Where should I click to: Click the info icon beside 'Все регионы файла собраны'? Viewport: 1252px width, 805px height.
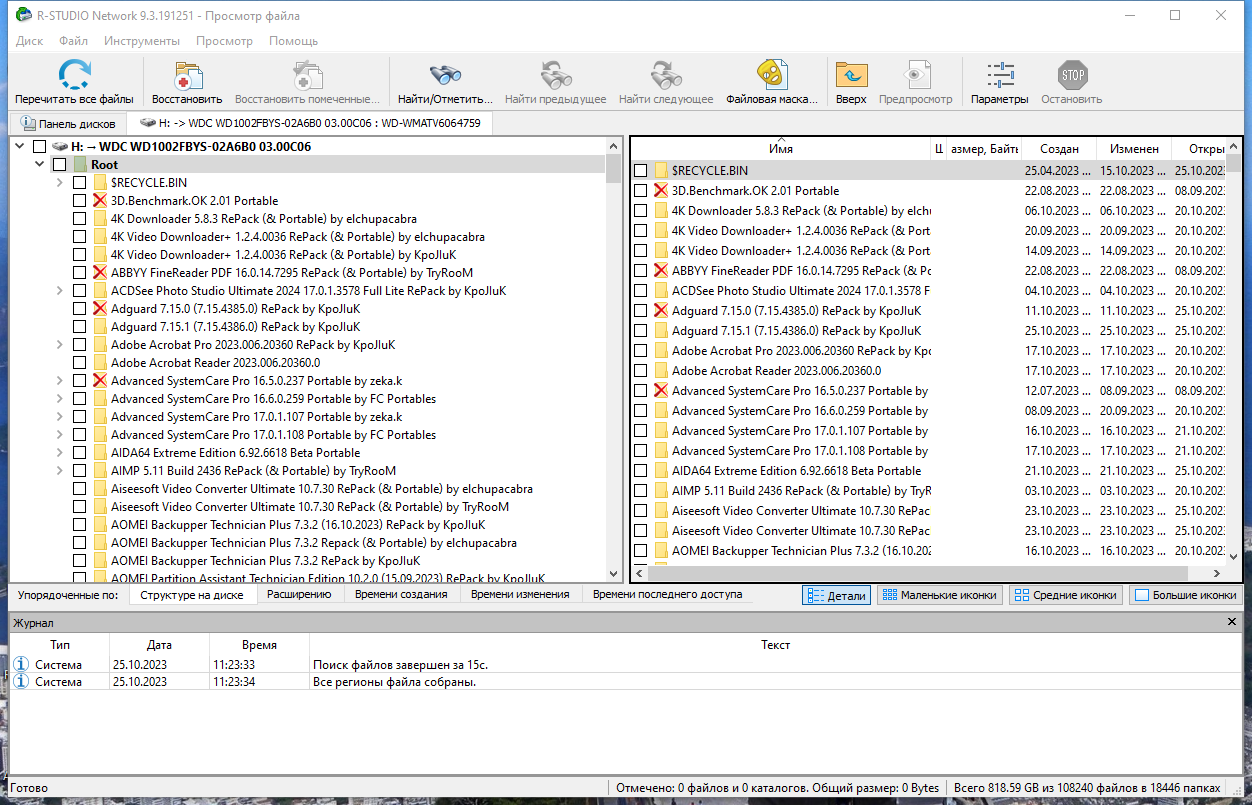tap(22, 682)
